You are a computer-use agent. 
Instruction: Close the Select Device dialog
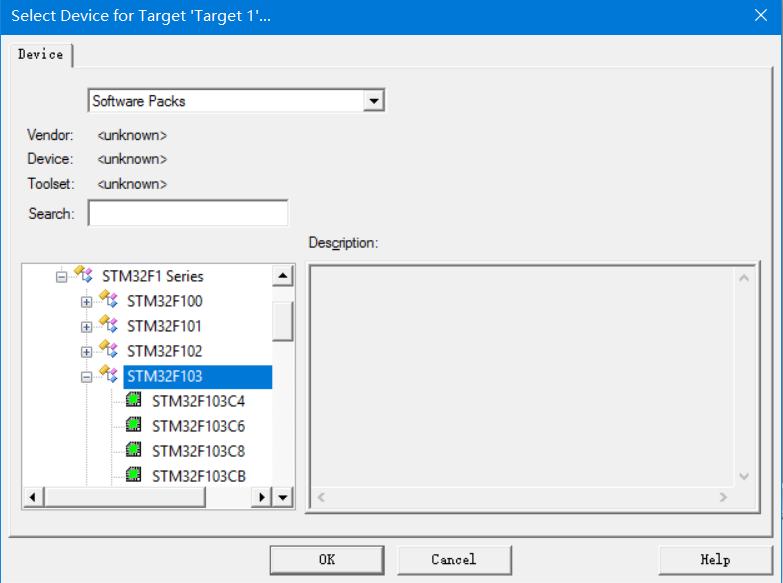[x=761, y=15]
